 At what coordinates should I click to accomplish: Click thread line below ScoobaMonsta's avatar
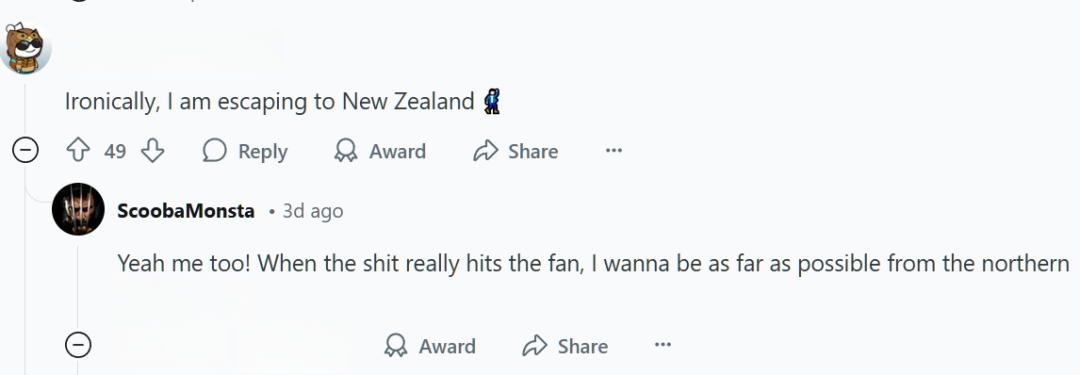(77, 283)
